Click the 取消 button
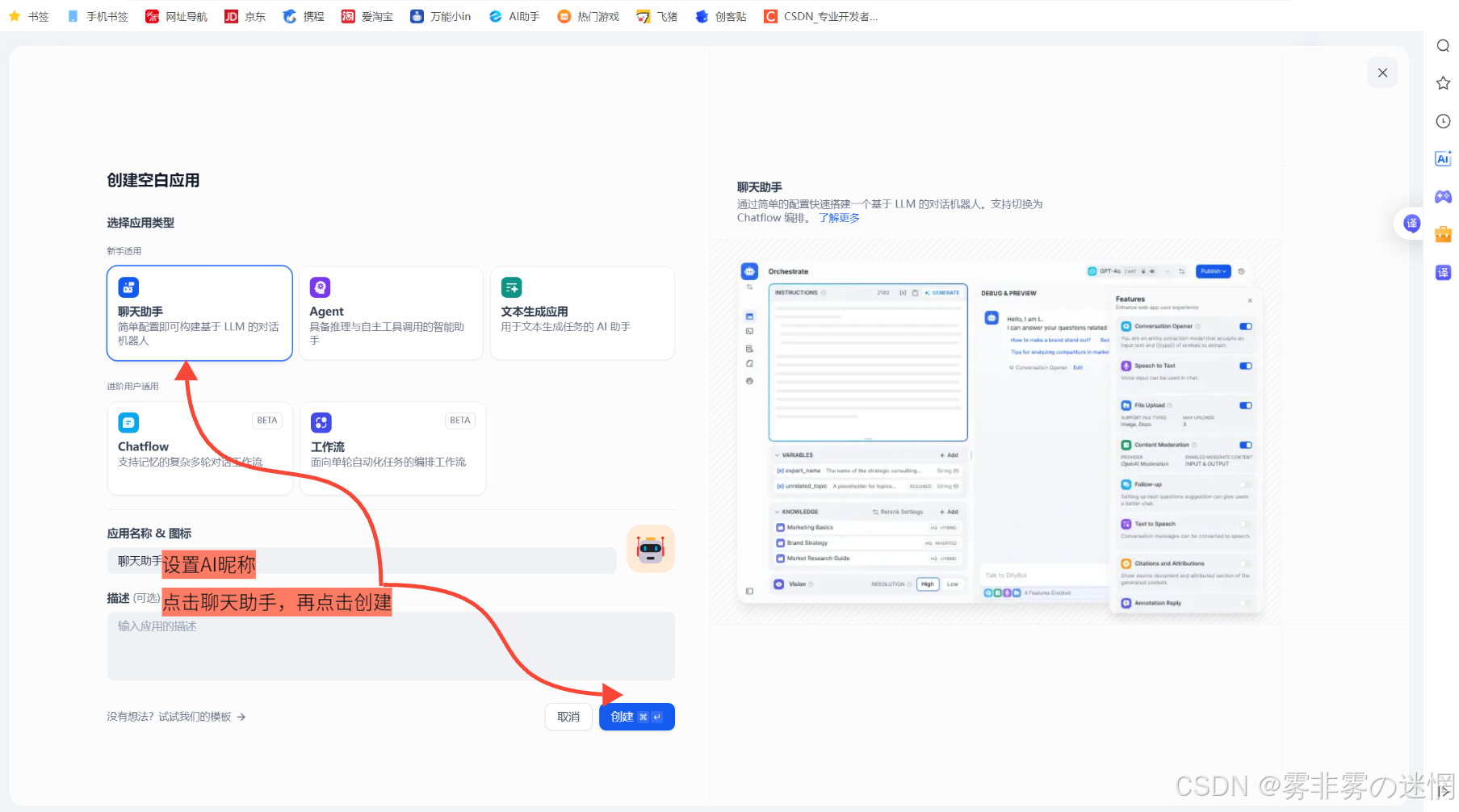Screen dimensions: 1459x812 (x=568, y=717)
